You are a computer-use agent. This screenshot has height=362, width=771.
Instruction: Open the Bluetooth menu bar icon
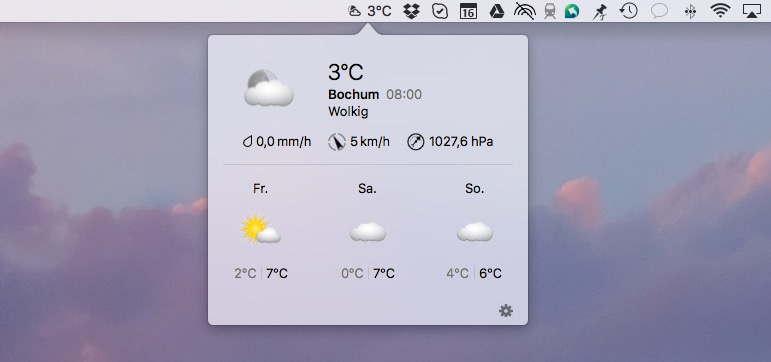tap(690, 11)
